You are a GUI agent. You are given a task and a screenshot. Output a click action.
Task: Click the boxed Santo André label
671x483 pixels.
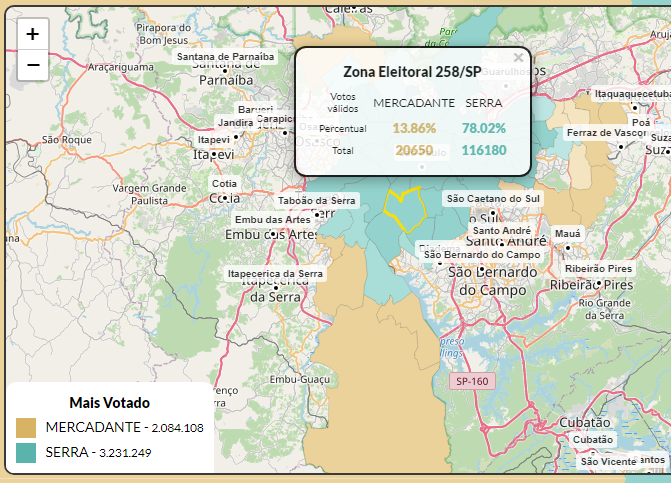coord(502,231)
